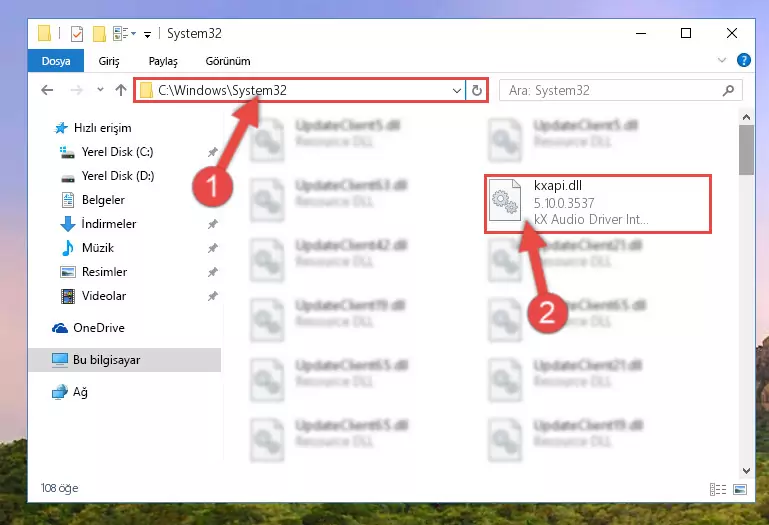This screenshot has height=525, width=769.
Task: Click the pin icon beside Yerel Disk (C:)
Action: pyautogui.click(x=212, y=152)
